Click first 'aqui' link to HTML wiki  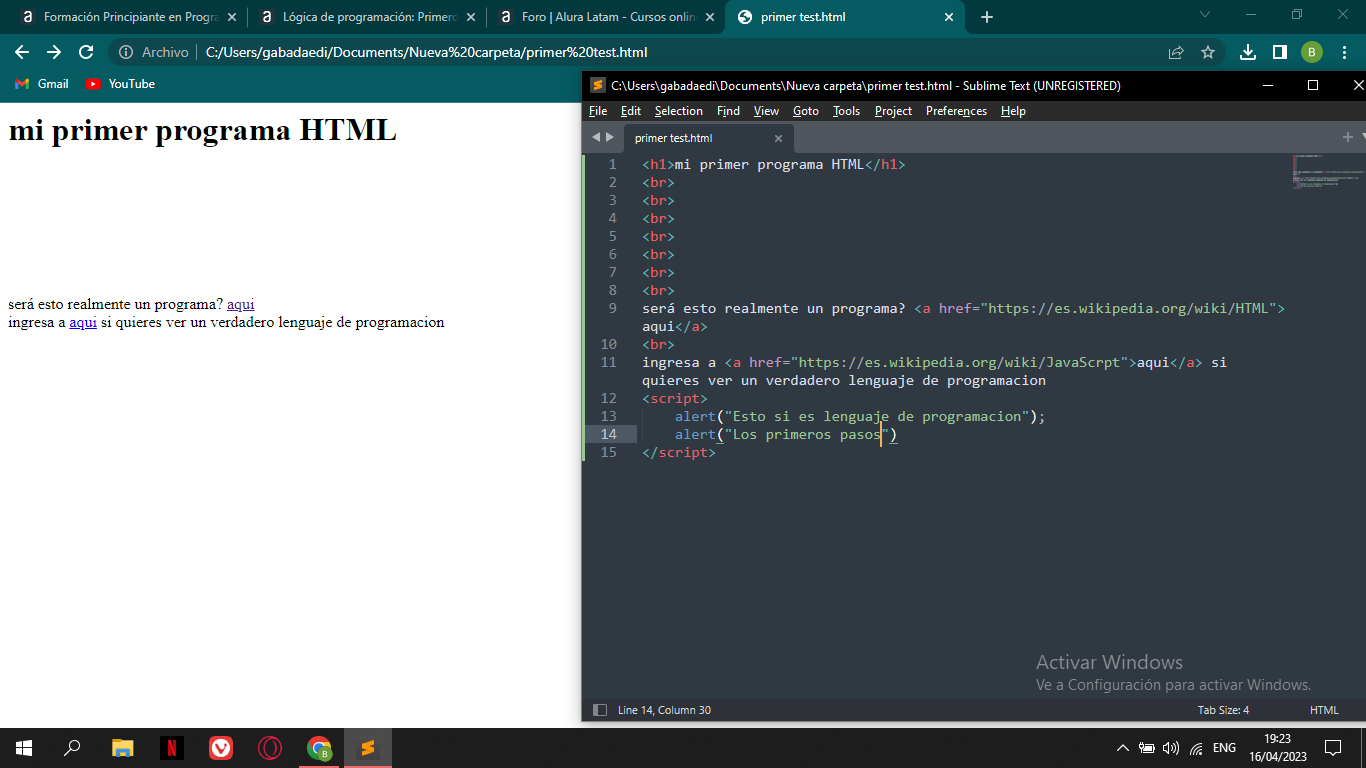(x=241, y=304)
